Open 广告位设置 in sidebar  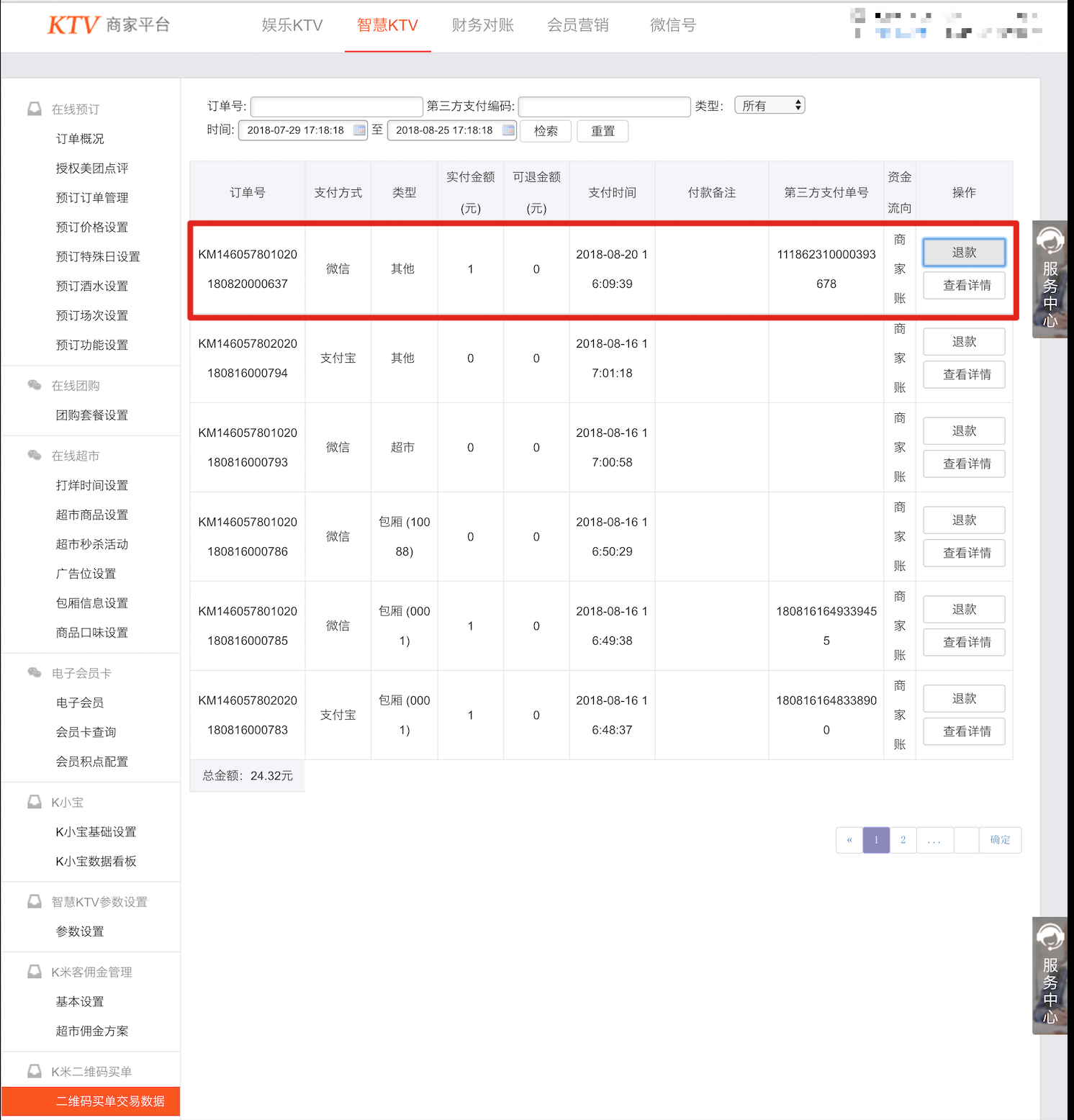[86, 574]
